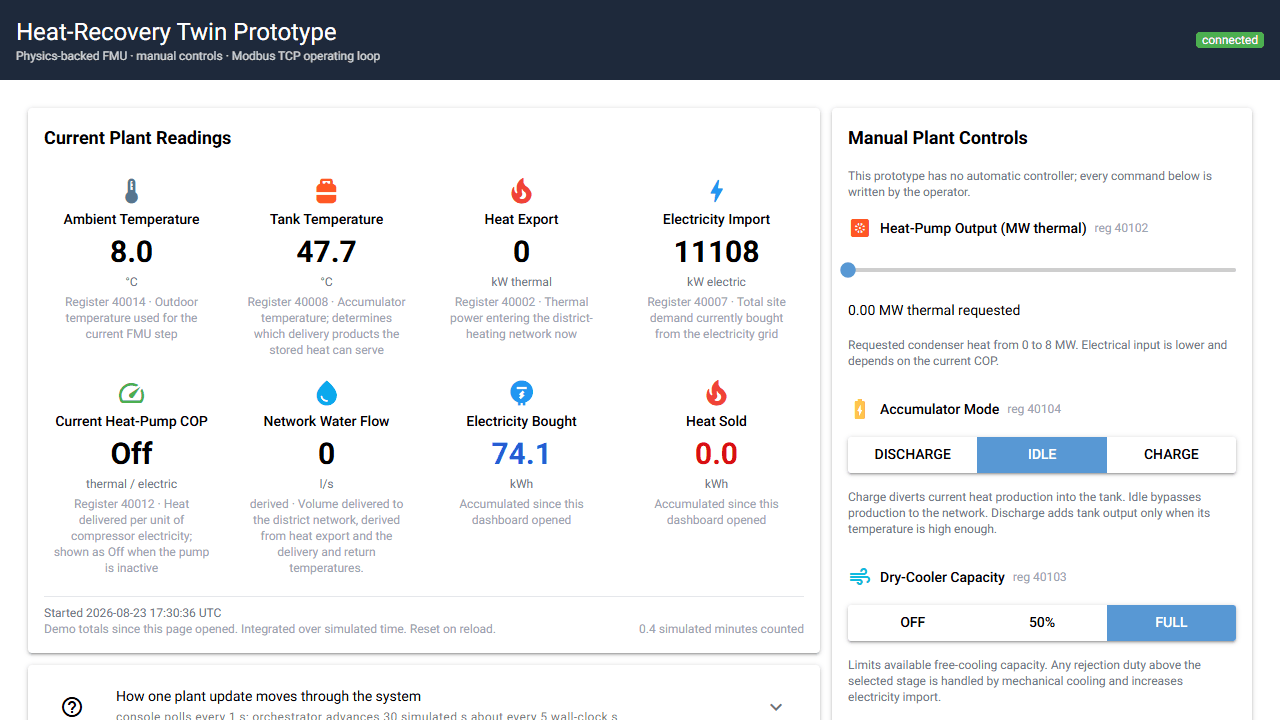Click the Heat Export flame icon
The image size is (1280, 720).
click(x=521, y=191)
